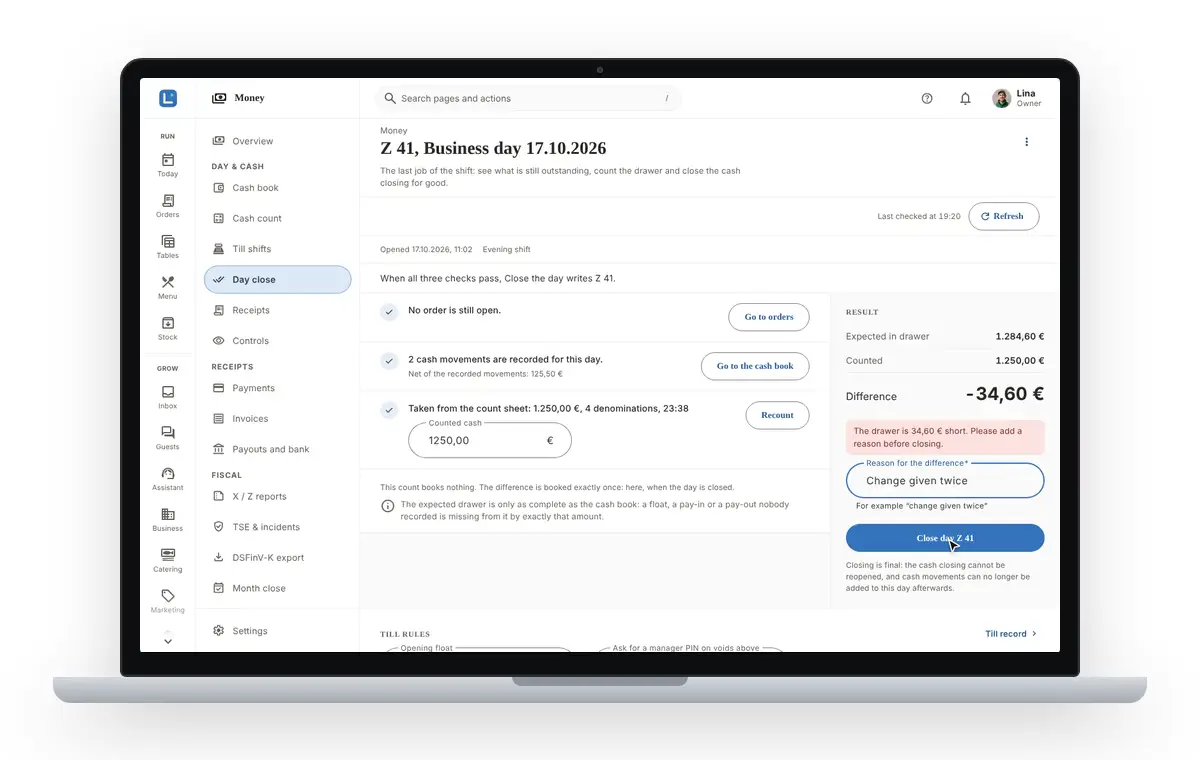The image size is (1200, 760).
Task: Open Controls in the sidebar
Action: click(x=278, y=341)
